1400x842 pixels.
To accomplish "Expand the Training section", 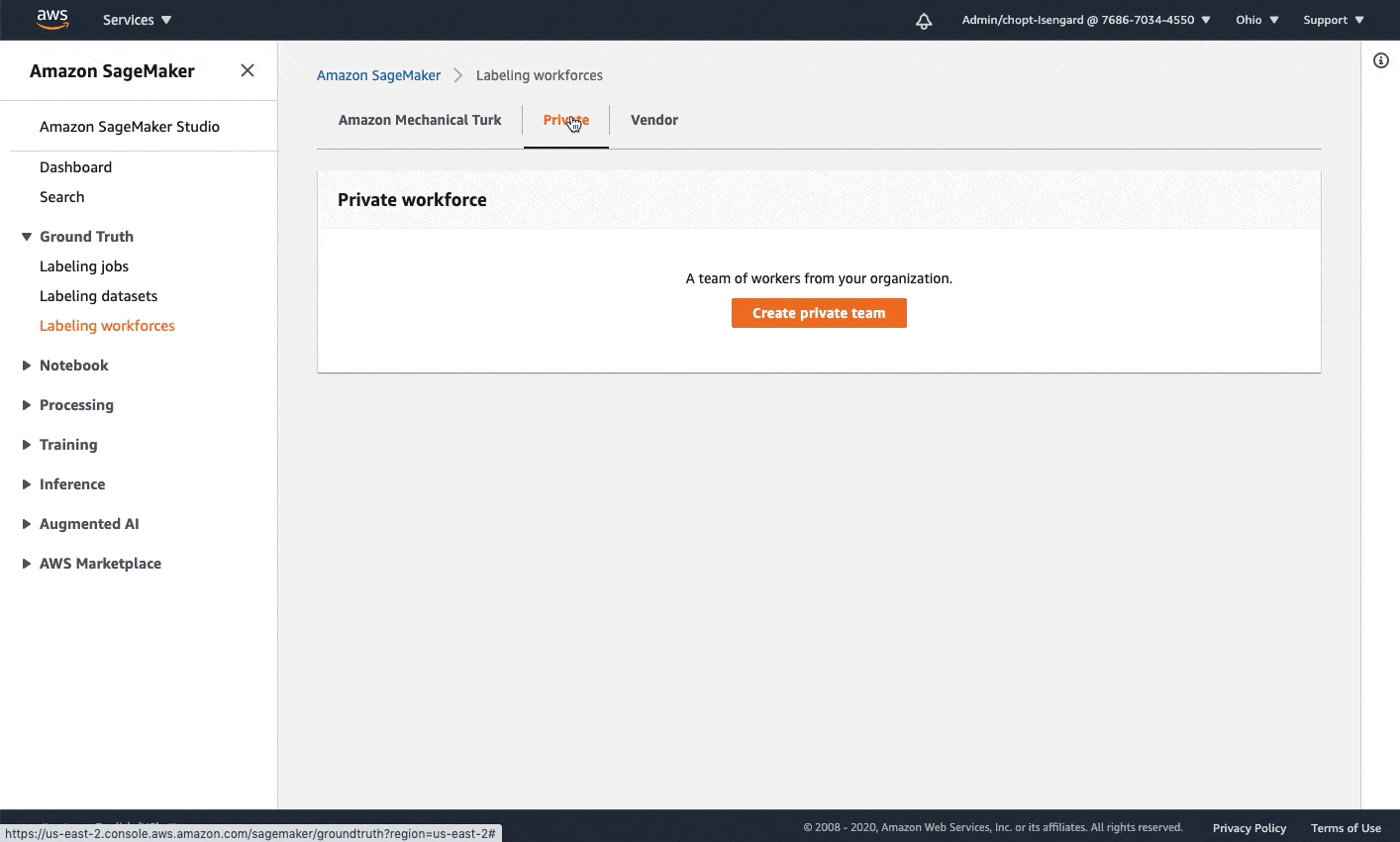I will pos(27,445).
